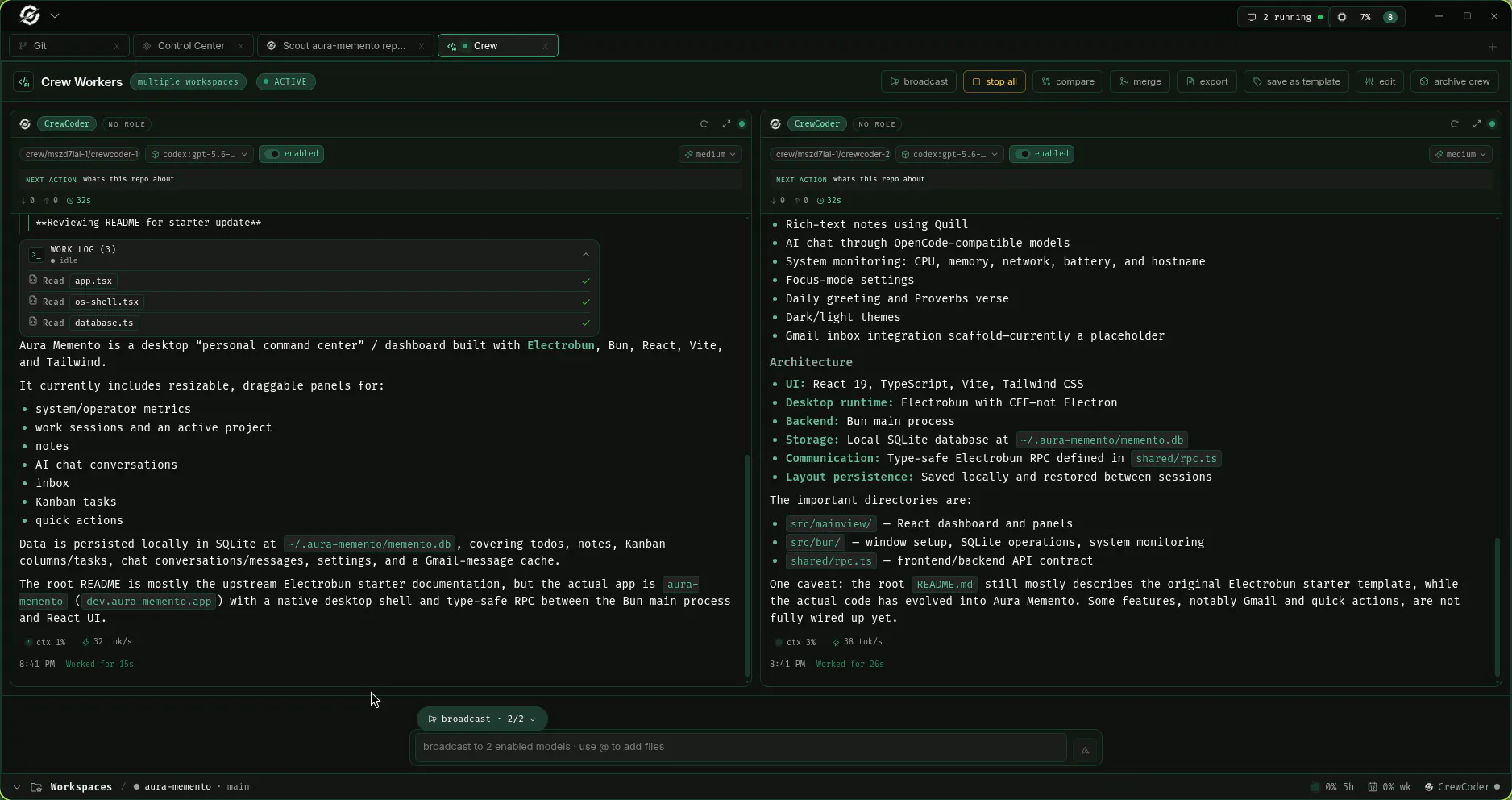Archive the crew

pyautogui.click(x=1454, y=81)
